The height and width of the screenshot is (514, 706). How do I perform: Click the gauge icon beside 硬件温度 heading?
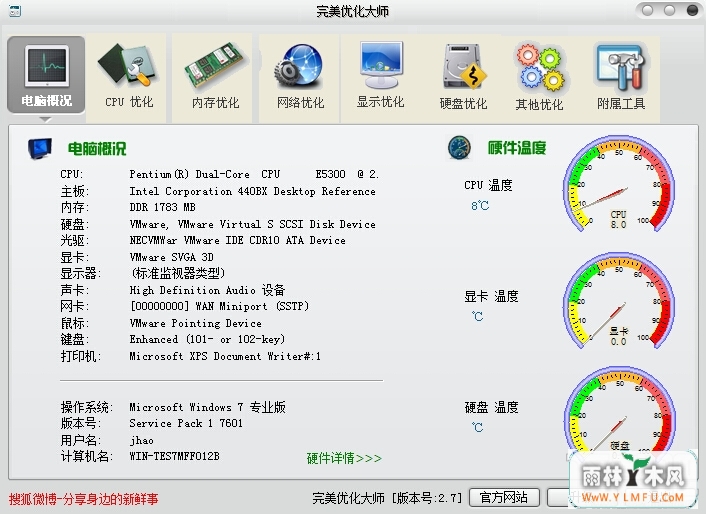pyautogui.click(x=459, y=148)
